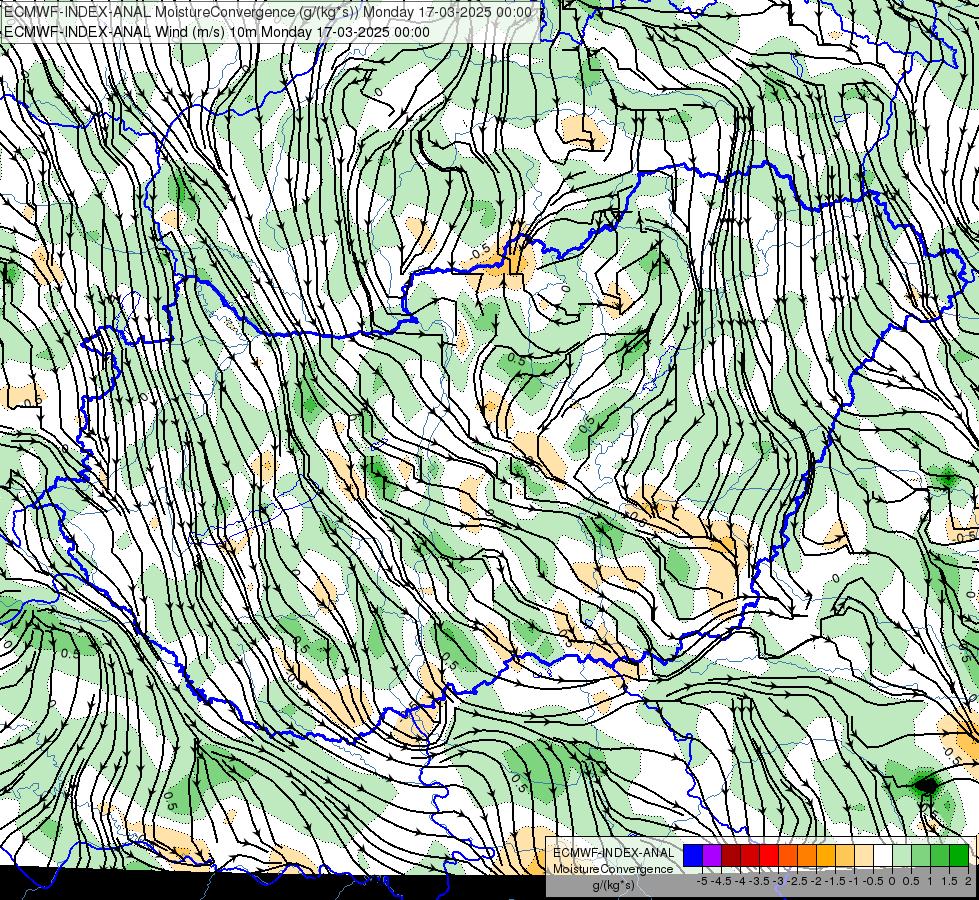
Task: Choose the amber swatch between -2 and -1.5
Action: [x=826, y=856]
